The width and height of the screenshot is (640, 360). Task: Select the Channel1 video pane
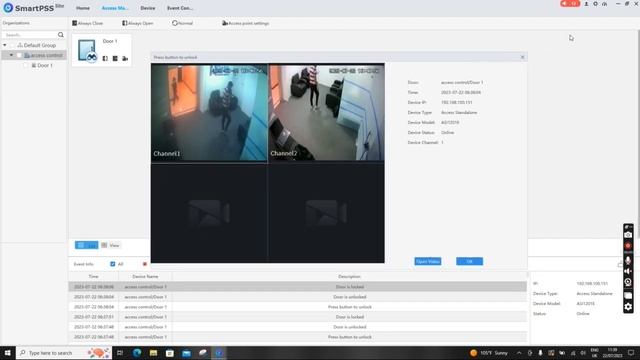click(x=209, y=112)
